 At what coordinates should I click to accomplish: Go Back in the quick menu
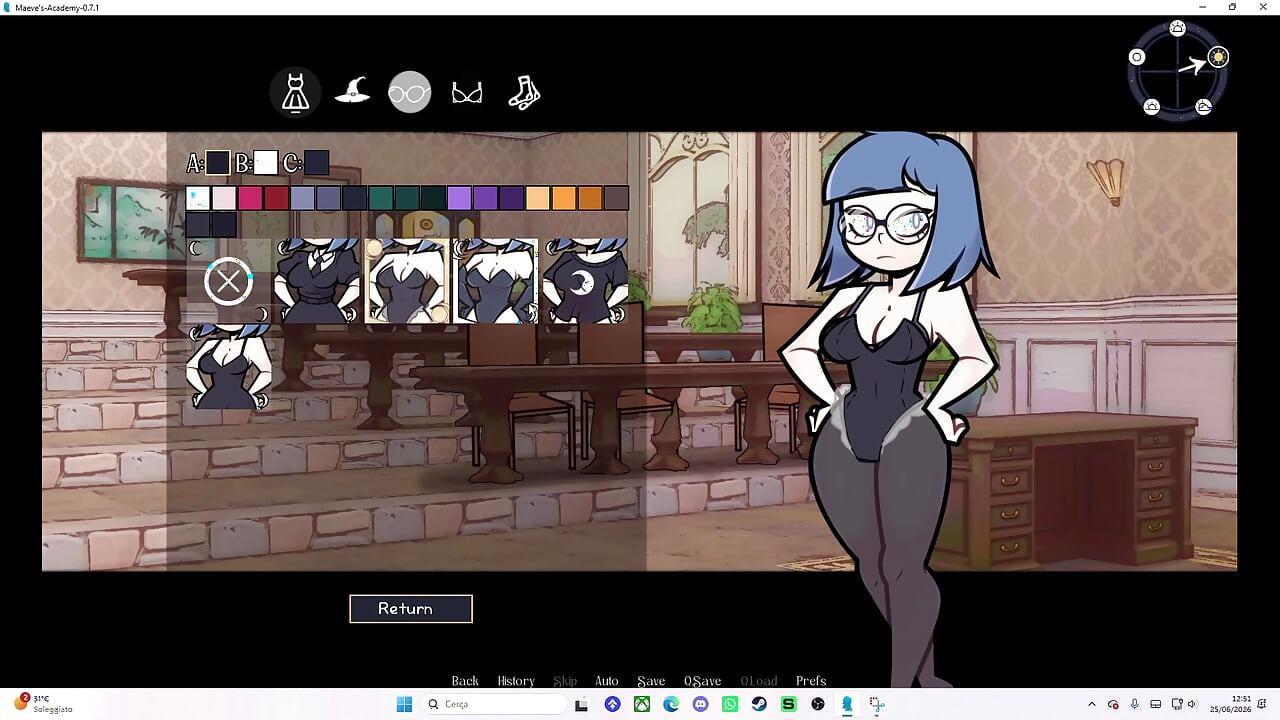[x=465, y=681]
